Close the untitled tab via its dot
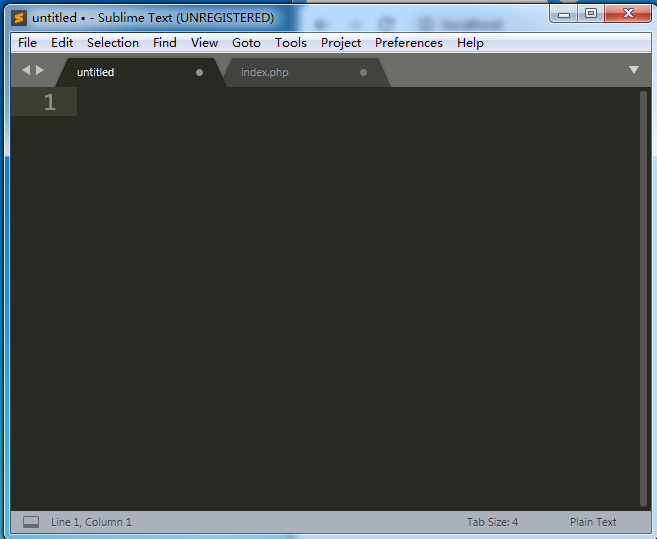The image size is (657, 539). tap(199, 73)
